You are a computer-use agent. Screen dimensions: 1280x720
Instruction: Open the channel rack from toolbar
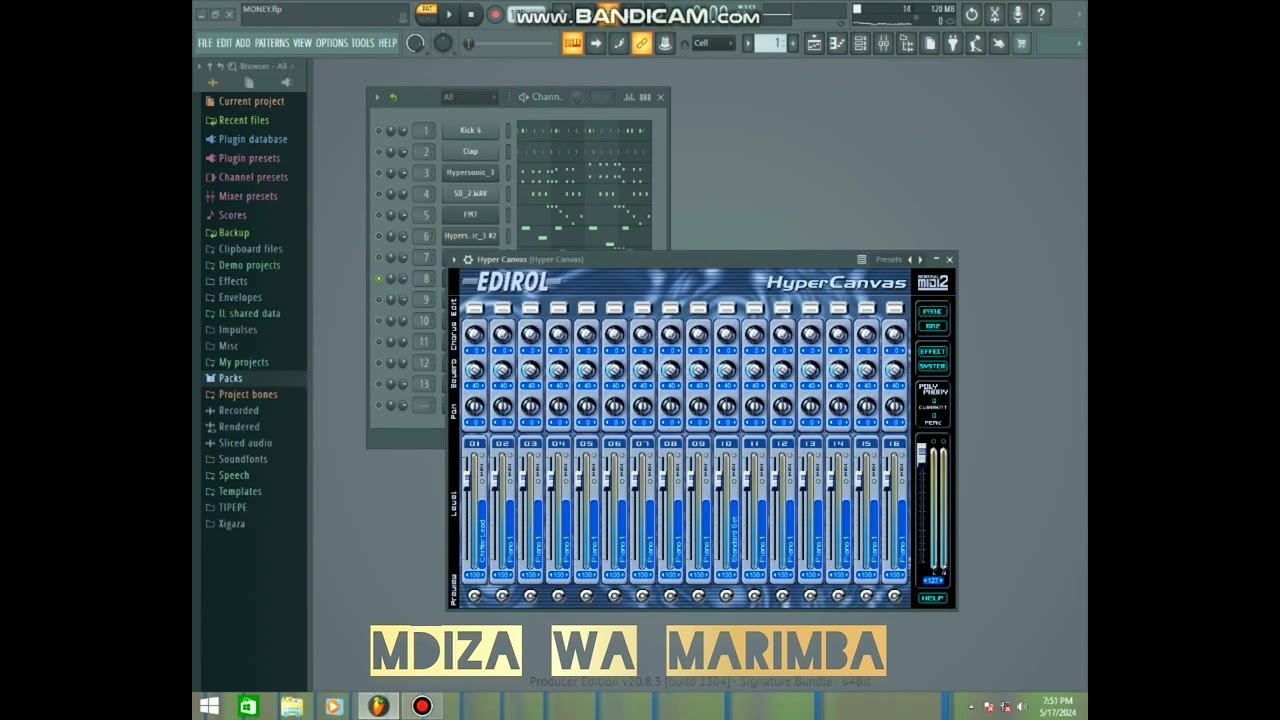point(860,43)
